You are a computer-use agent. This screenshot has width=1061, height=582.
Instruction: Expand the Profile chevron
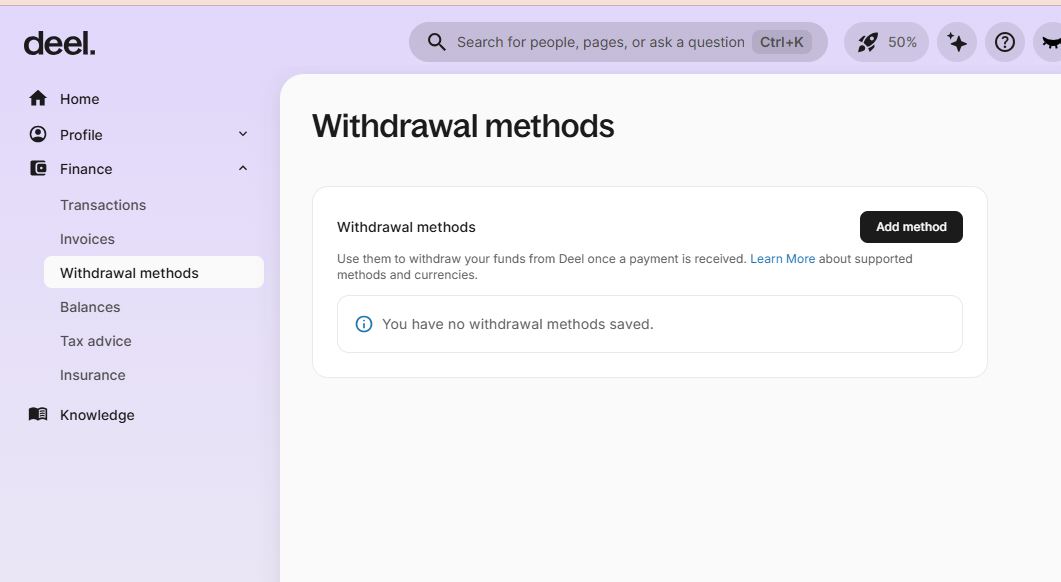(243, 134)
